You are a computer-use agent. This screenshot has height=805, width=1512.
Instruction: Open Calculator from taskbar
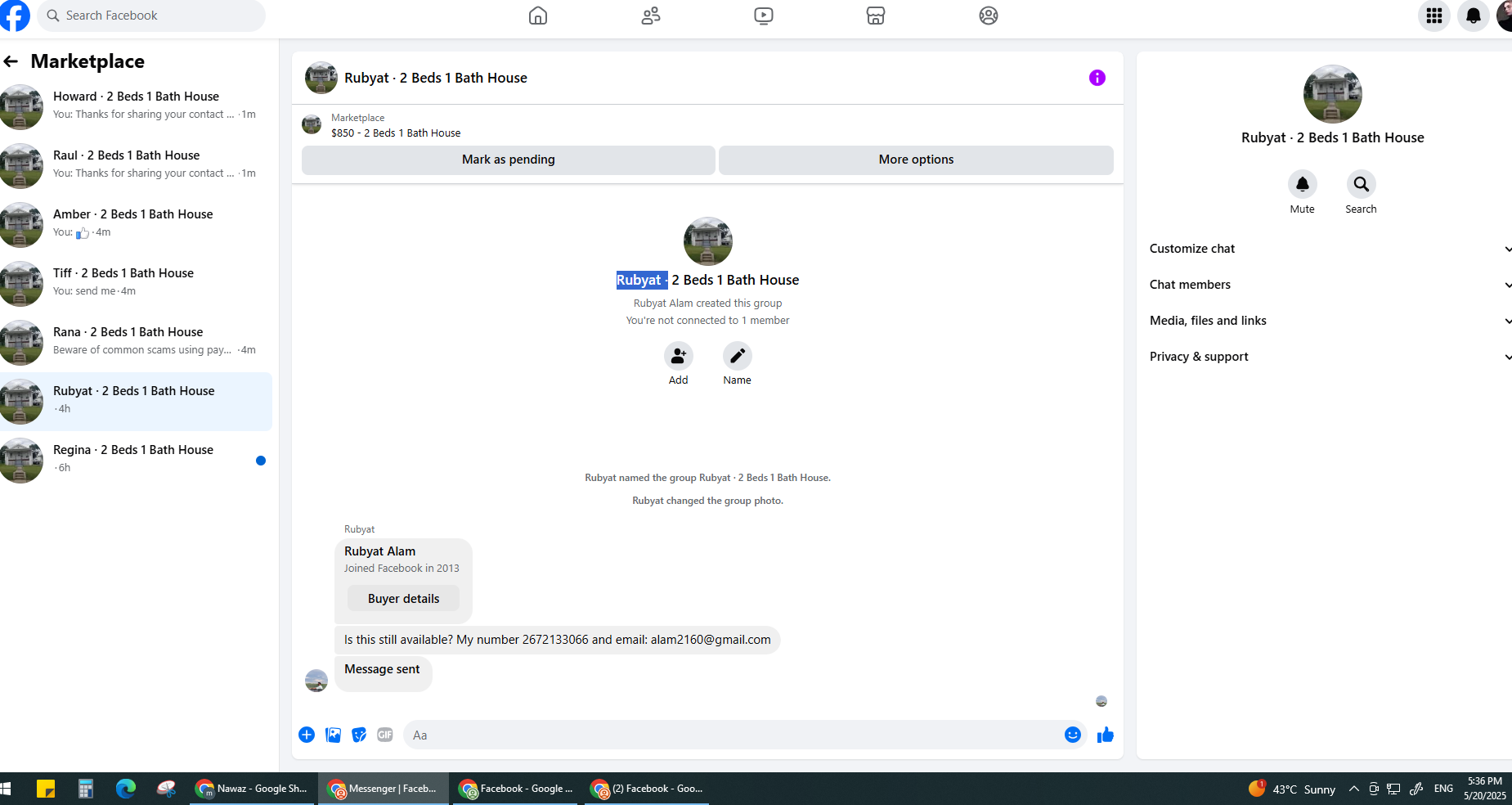tap(86, 789)
